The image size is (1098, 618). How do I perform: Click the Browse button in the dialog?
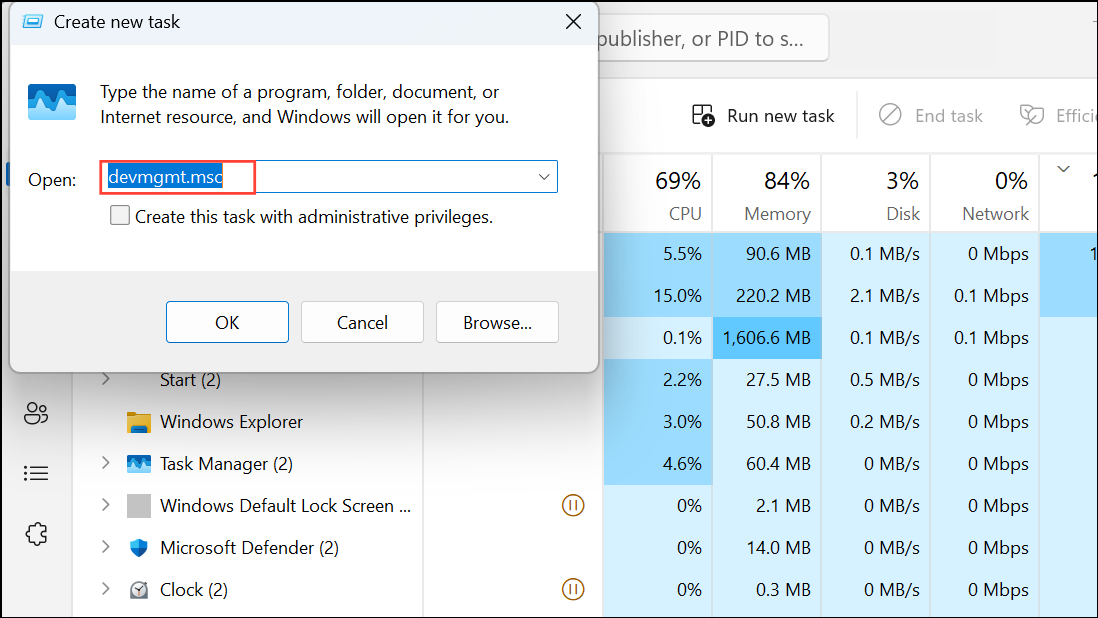pyautogui.click(x=497, y=322)
